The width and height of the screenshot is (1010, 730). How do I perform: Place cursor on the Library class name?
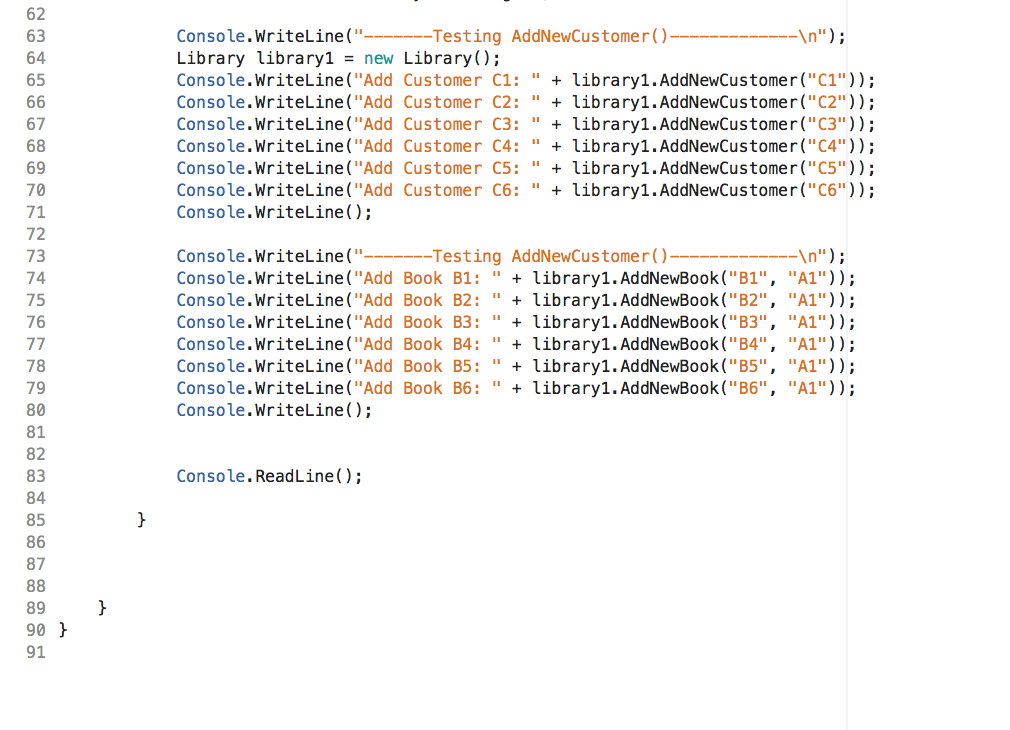[x=208, y=58]
